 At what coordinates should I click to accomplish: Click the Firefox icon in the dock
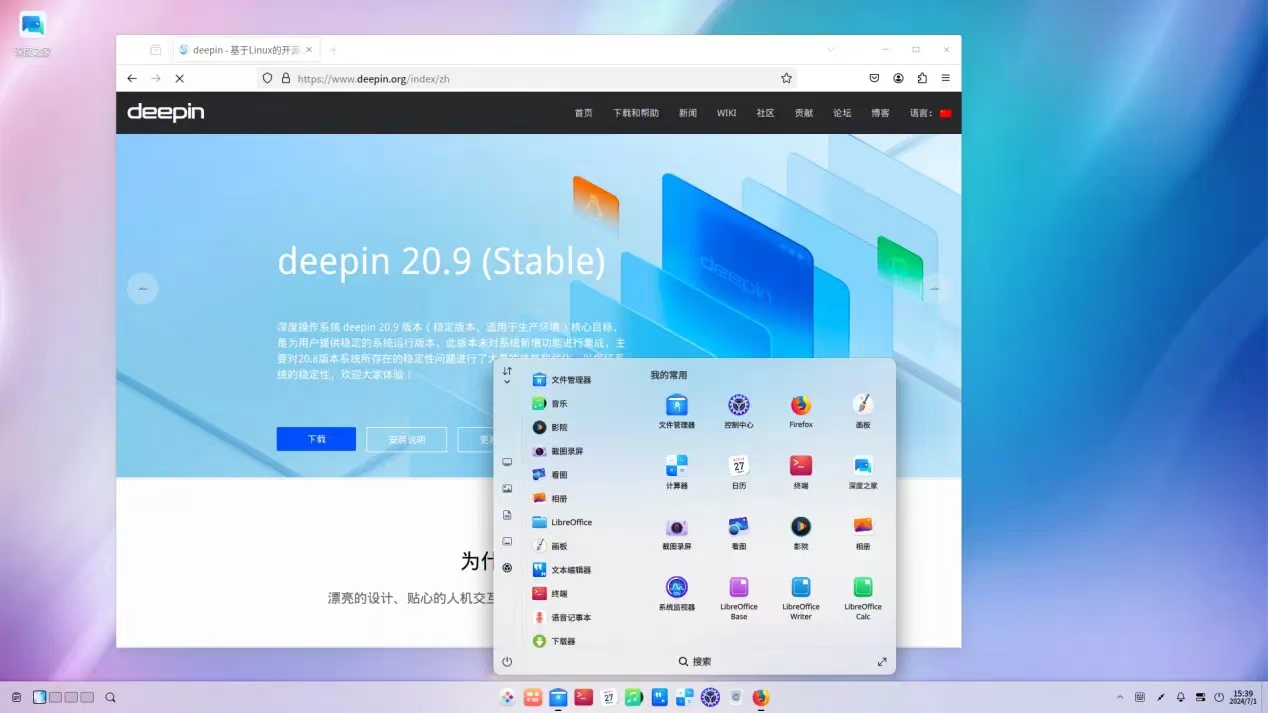click(761, 698)
